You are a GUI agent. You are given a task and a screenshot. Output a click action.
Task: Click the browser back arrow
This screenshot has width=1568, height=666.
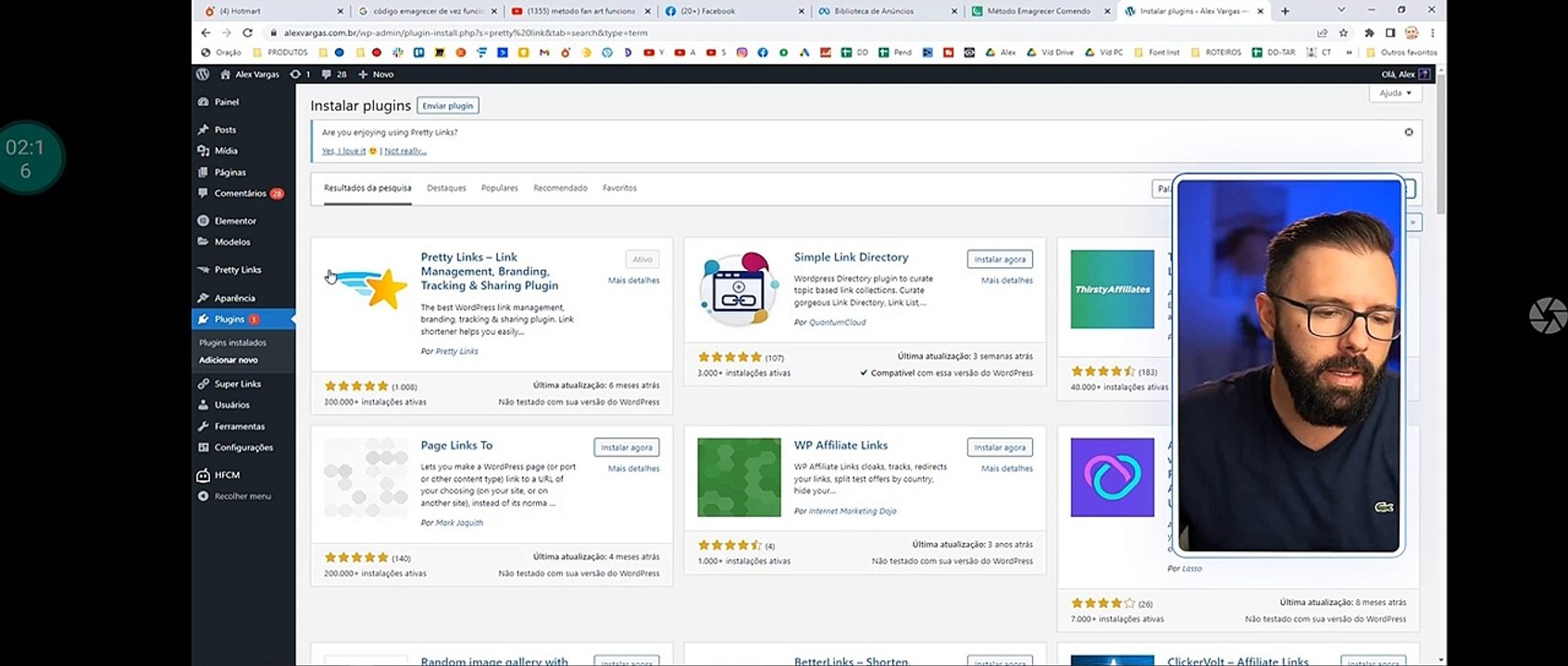coord(205,32)
